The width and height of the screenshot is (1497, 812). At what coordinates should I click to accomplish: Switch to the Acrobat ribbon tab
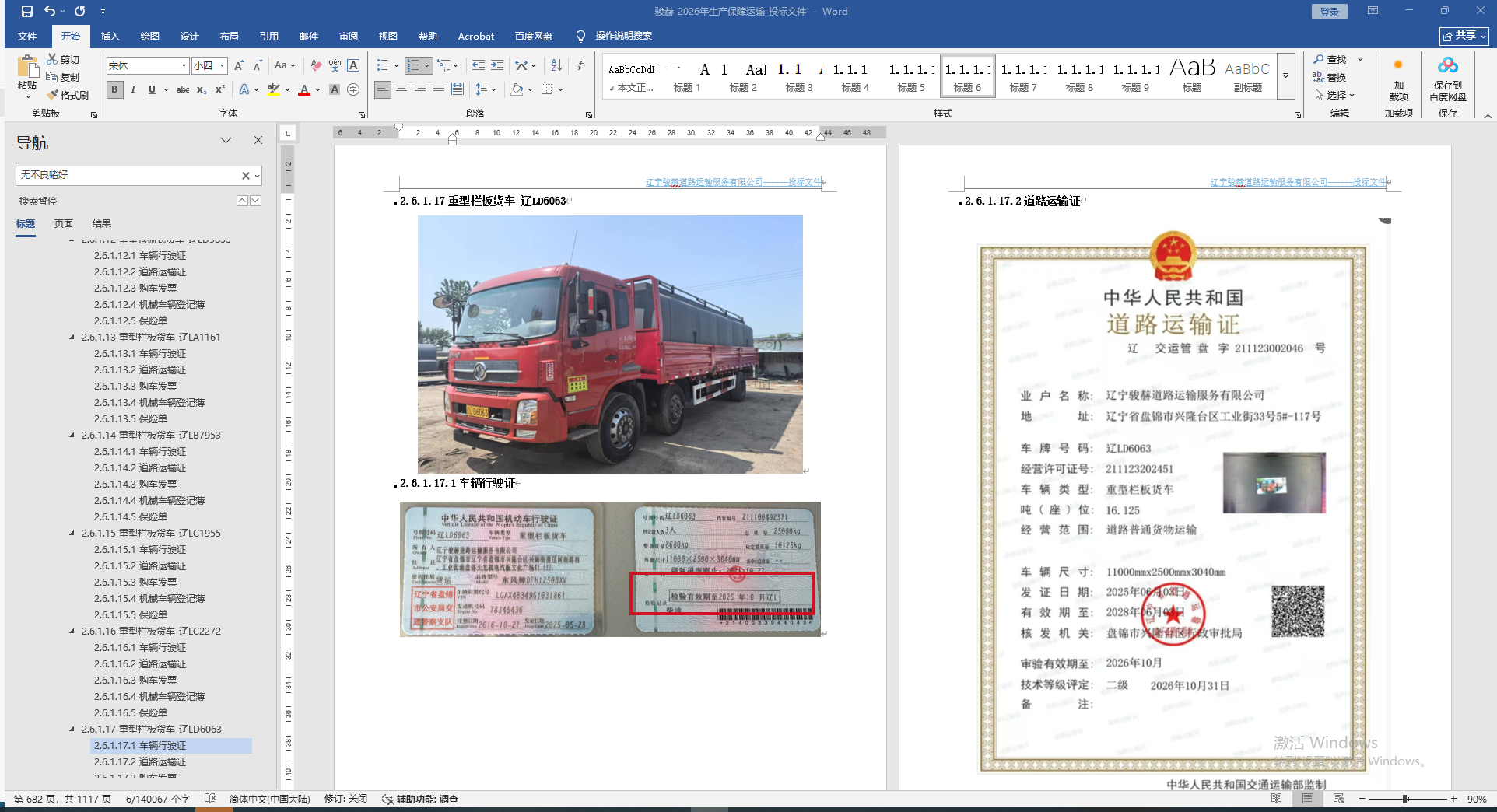[x=476, y=36]
